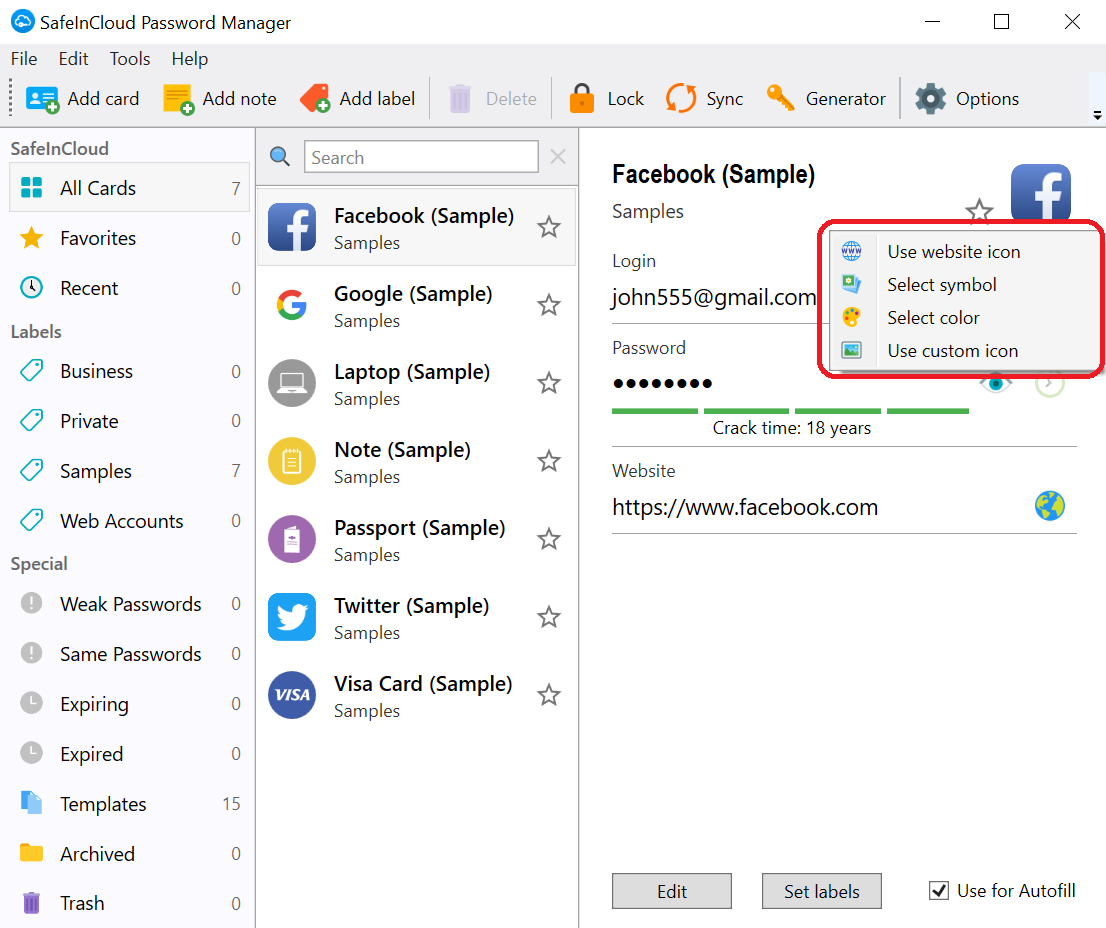This screenshot has width=1106, height=928.
Task: Select the Laptop card icon
Action: pyautogui.click(x=292, y=383)
